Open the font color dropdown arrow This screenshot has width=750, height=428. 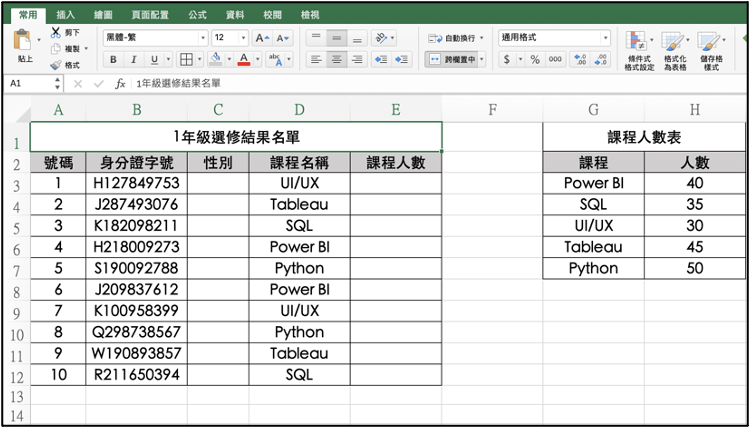[257, 60]
